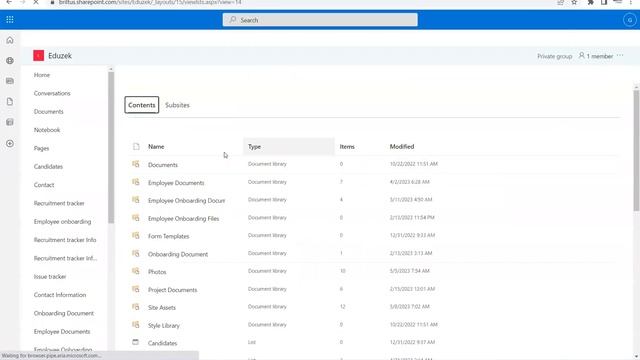Click the Project Documents library icon

point(136,289)
